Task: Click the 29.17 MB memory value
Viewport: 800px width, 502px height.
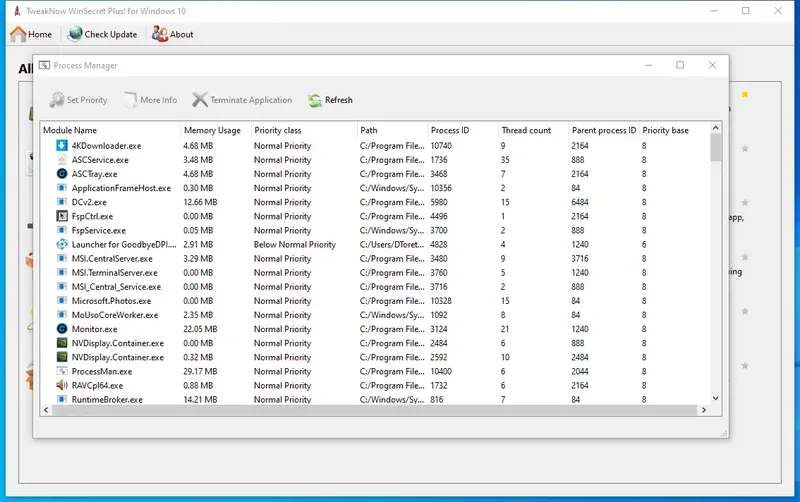Action: tap(200, 371)
